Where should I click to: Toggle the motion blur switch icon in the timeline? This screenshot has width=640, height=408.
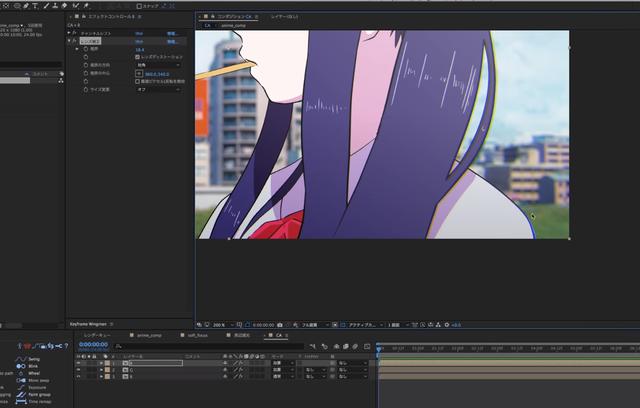(355, 346)
